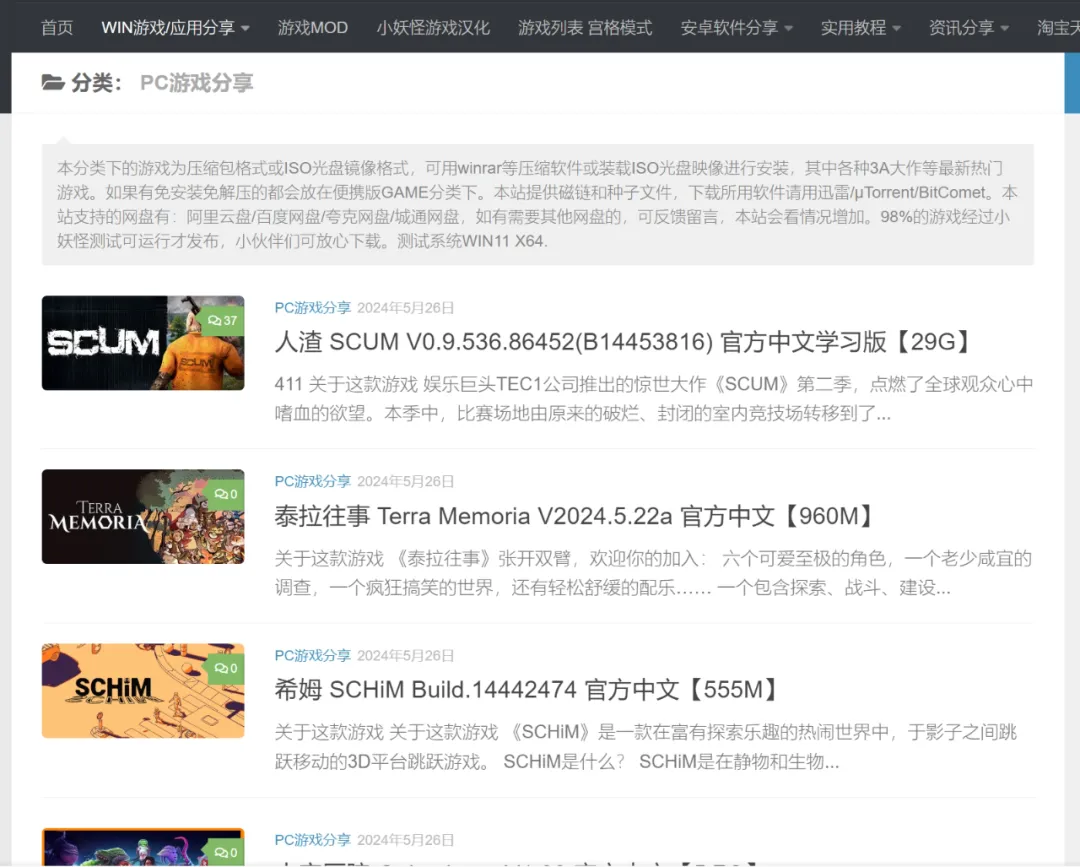Open 游戏列表 宫格模式 navigation item

point(585,27)
